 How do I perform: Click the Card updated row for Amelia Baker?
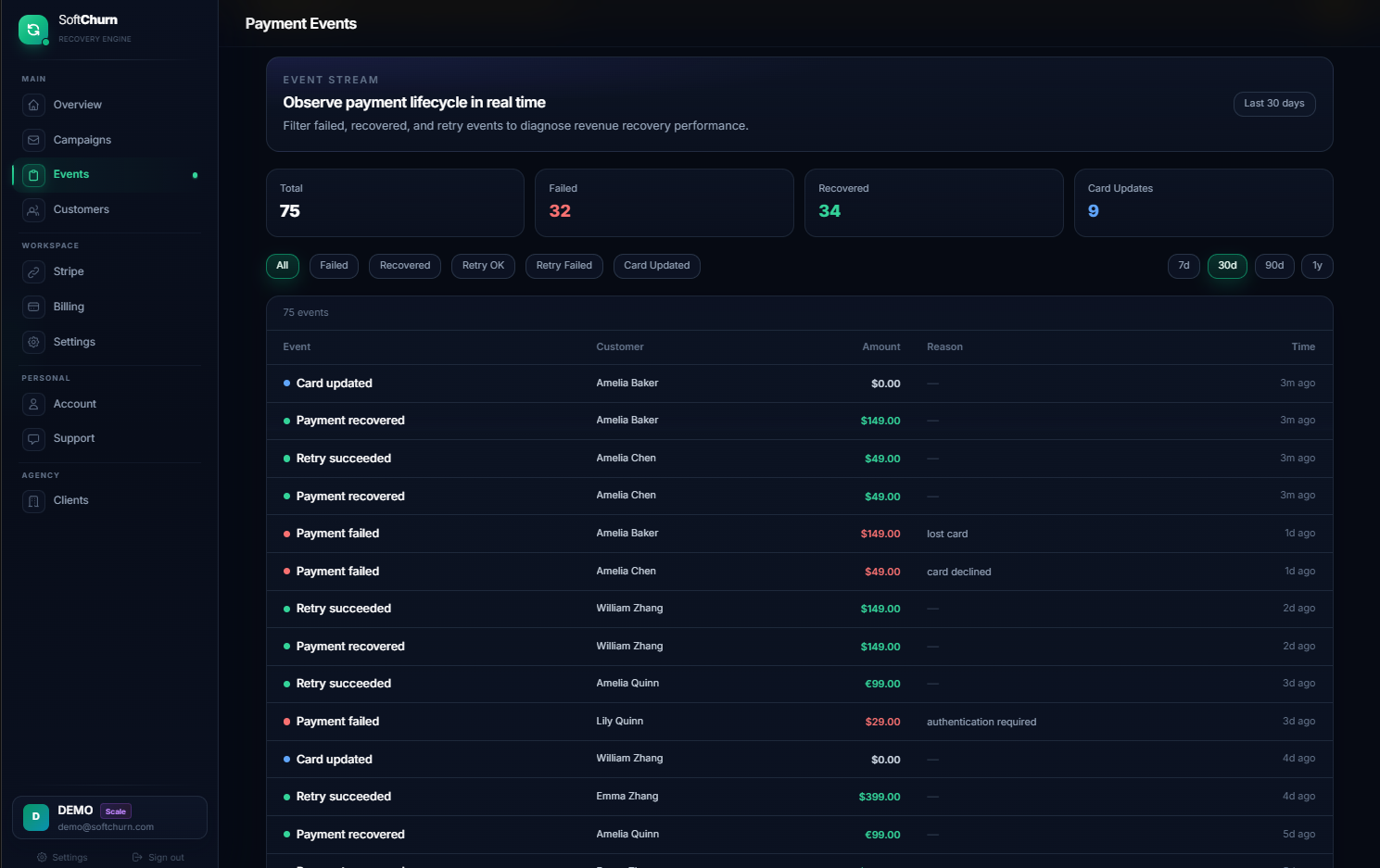click(x=799, y=384)
